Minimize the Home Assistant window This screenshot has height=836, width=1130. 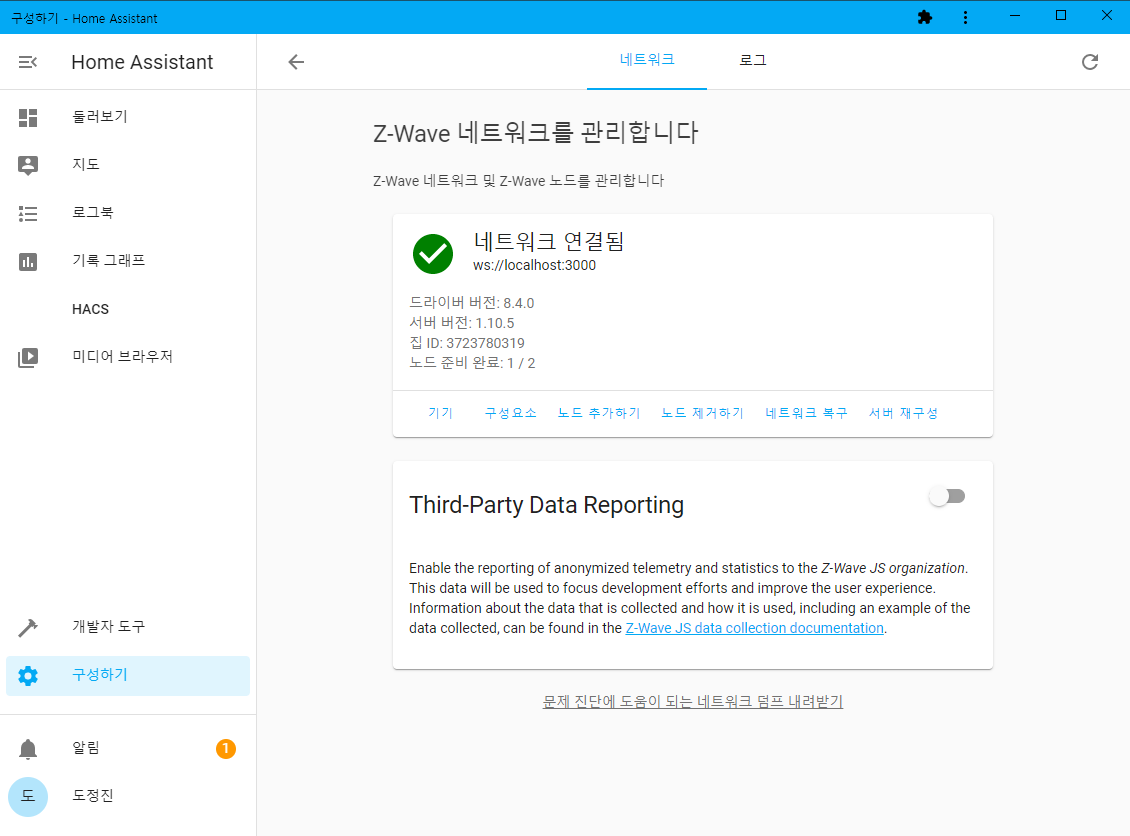point(1015,16)
